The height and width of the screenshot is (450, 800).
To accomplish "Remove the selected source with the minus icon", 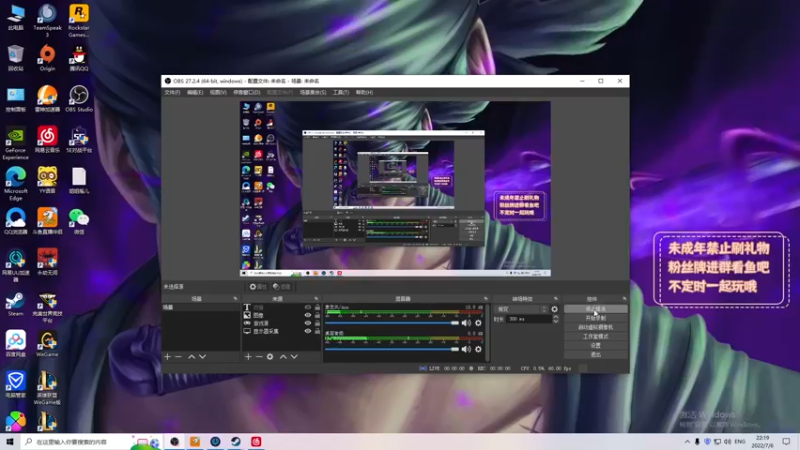I will click(x=259, y=357).
